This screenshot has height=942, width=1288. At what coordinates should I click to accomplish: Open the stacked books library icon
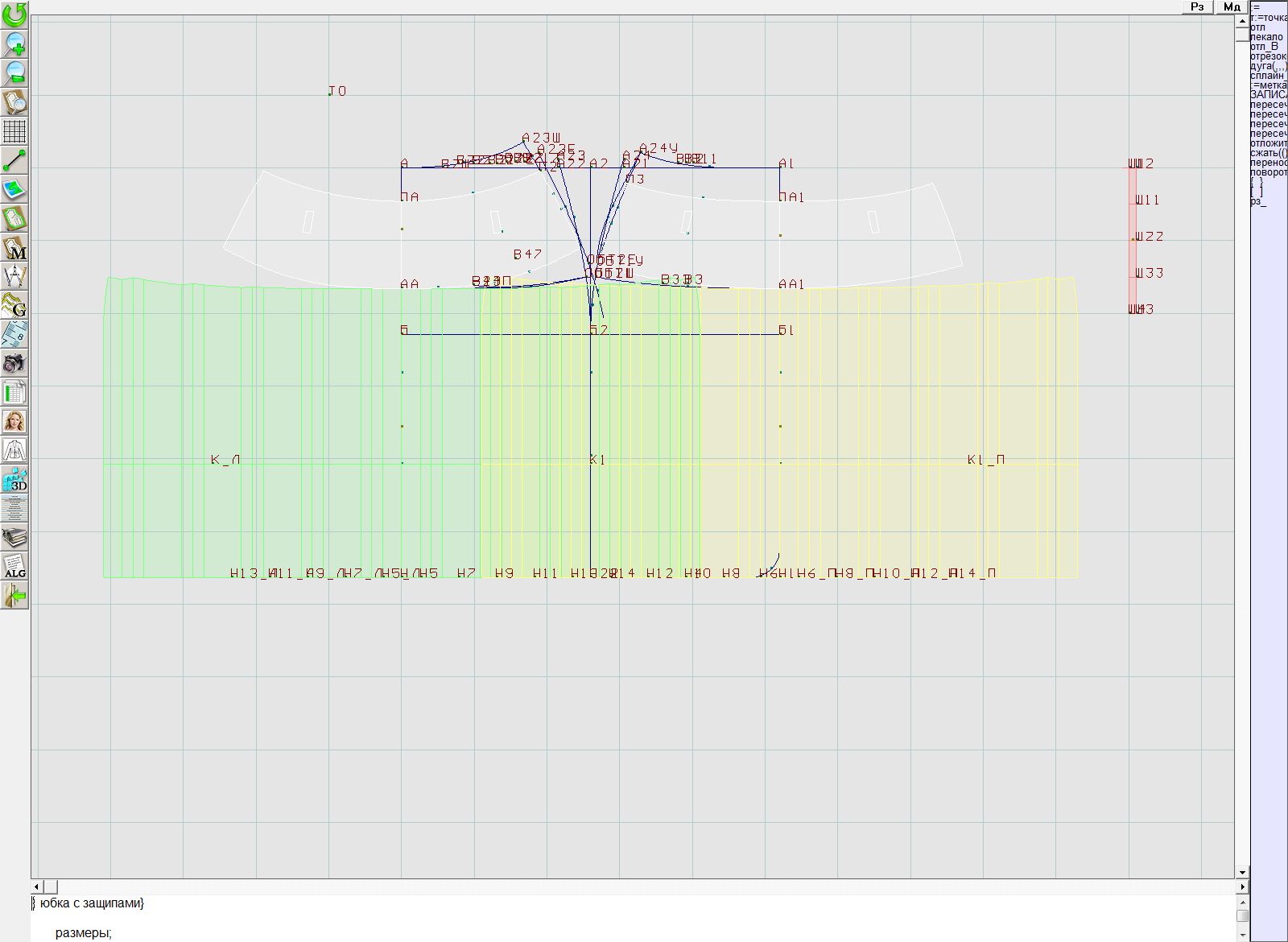click(x=14, y=537)
